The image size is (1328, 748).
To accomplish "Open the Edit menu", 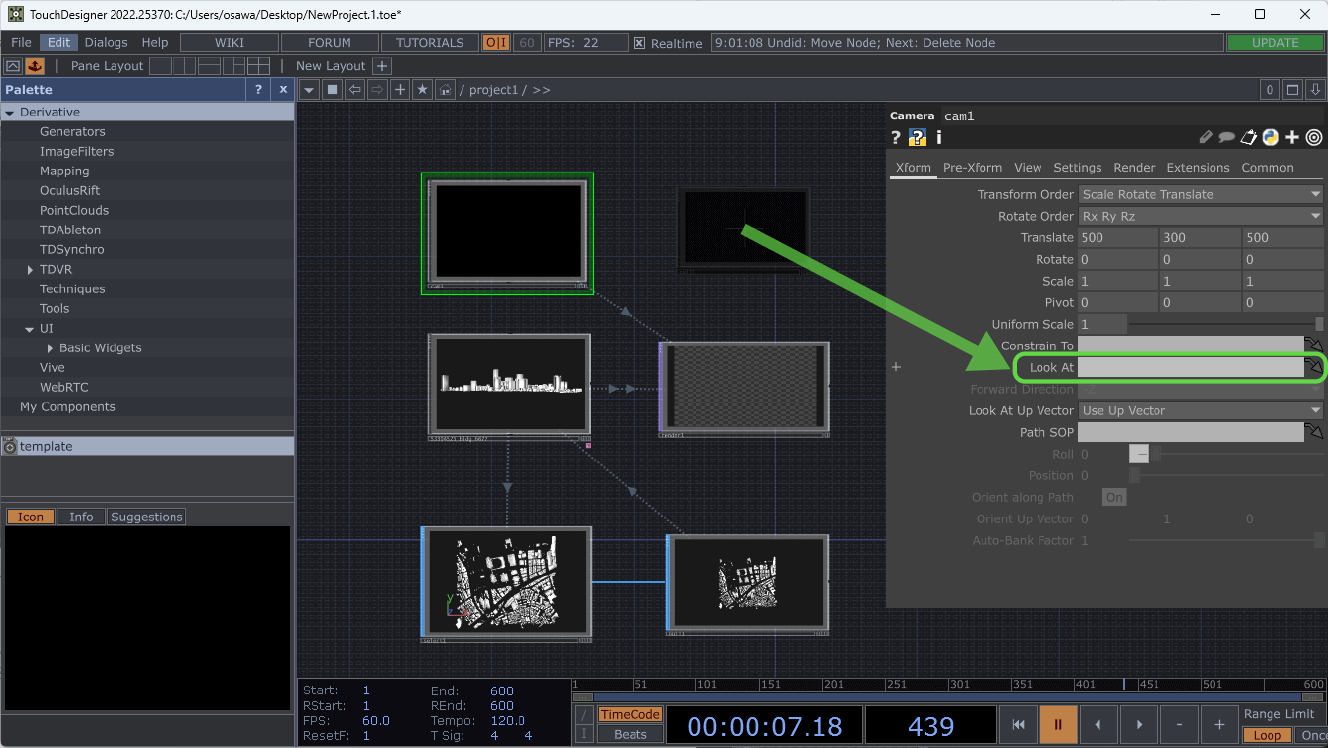I will pos(59,43).
